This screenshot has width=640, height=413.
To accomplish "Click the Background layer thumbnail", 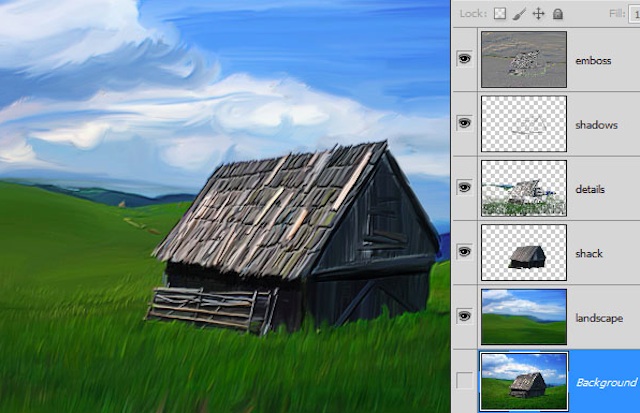I will point(523,381).
